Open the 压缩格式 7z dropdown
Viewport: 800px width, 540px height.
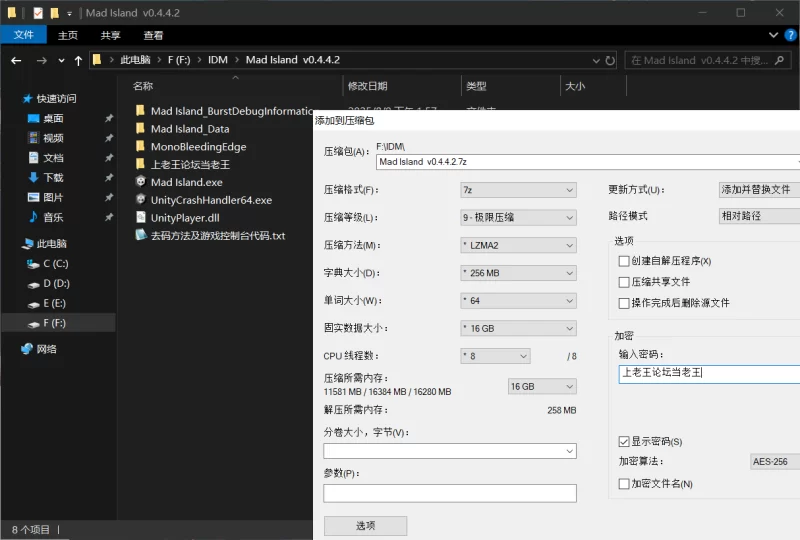518,190
